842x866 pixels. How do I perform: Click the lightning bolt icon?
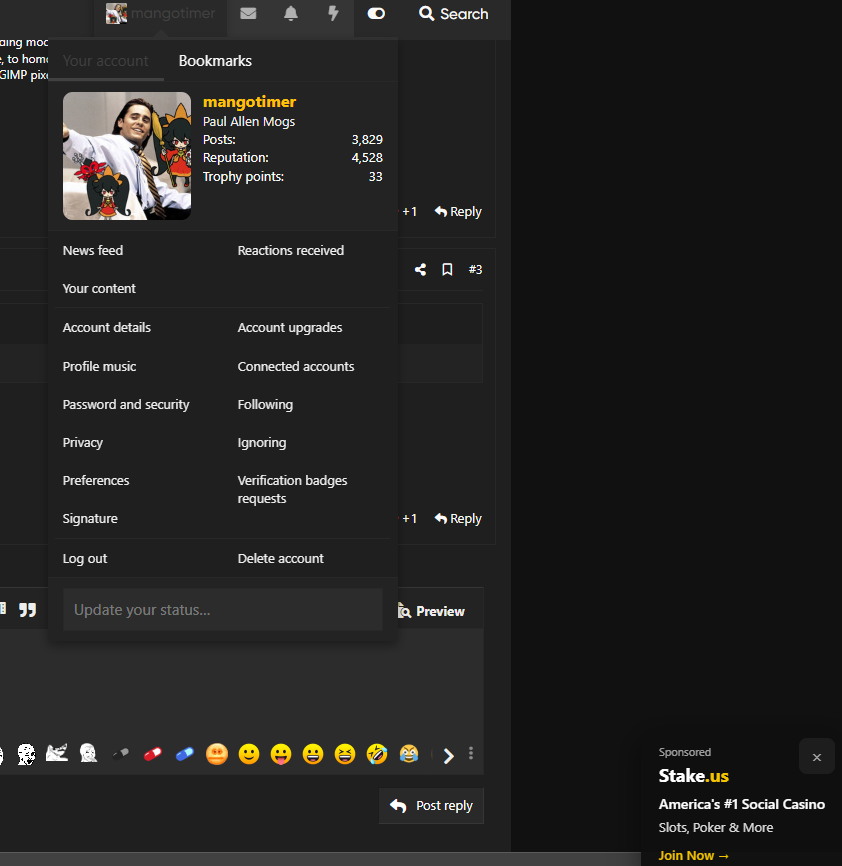coord(333,13)
